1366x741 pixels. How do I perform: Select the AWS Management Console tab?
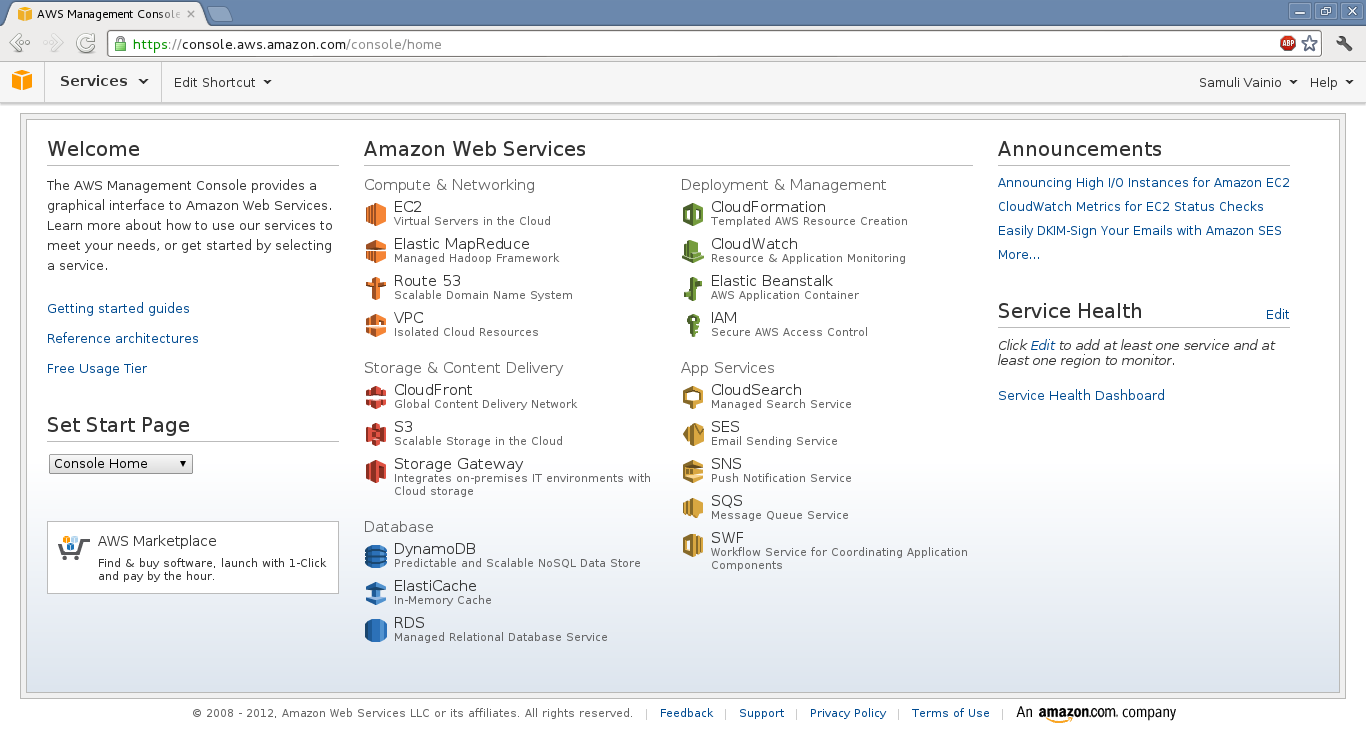(x=104, y=14)
